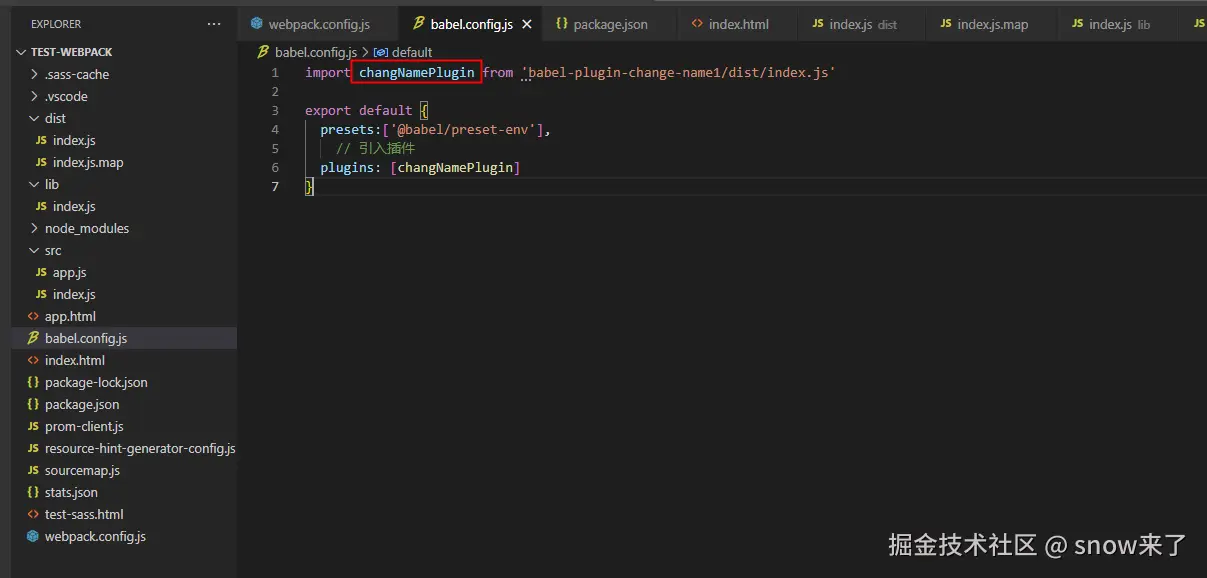The height and width of the screenshot is (578, 1207).
Task: Click the EXPLORER panel title
Action: click(56, 23)
